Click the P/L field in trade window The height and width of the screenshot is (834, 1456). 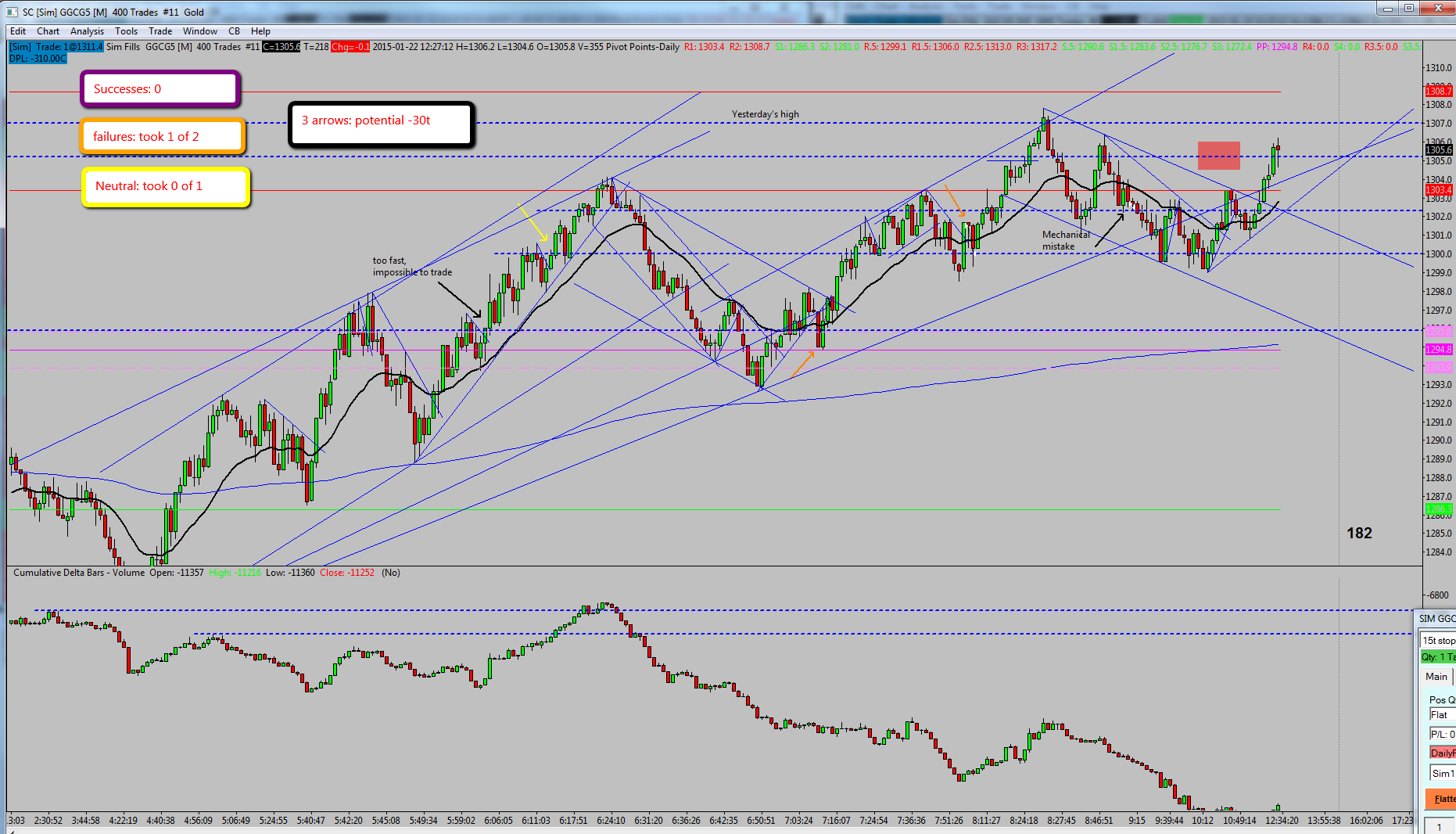[1442, 734]
